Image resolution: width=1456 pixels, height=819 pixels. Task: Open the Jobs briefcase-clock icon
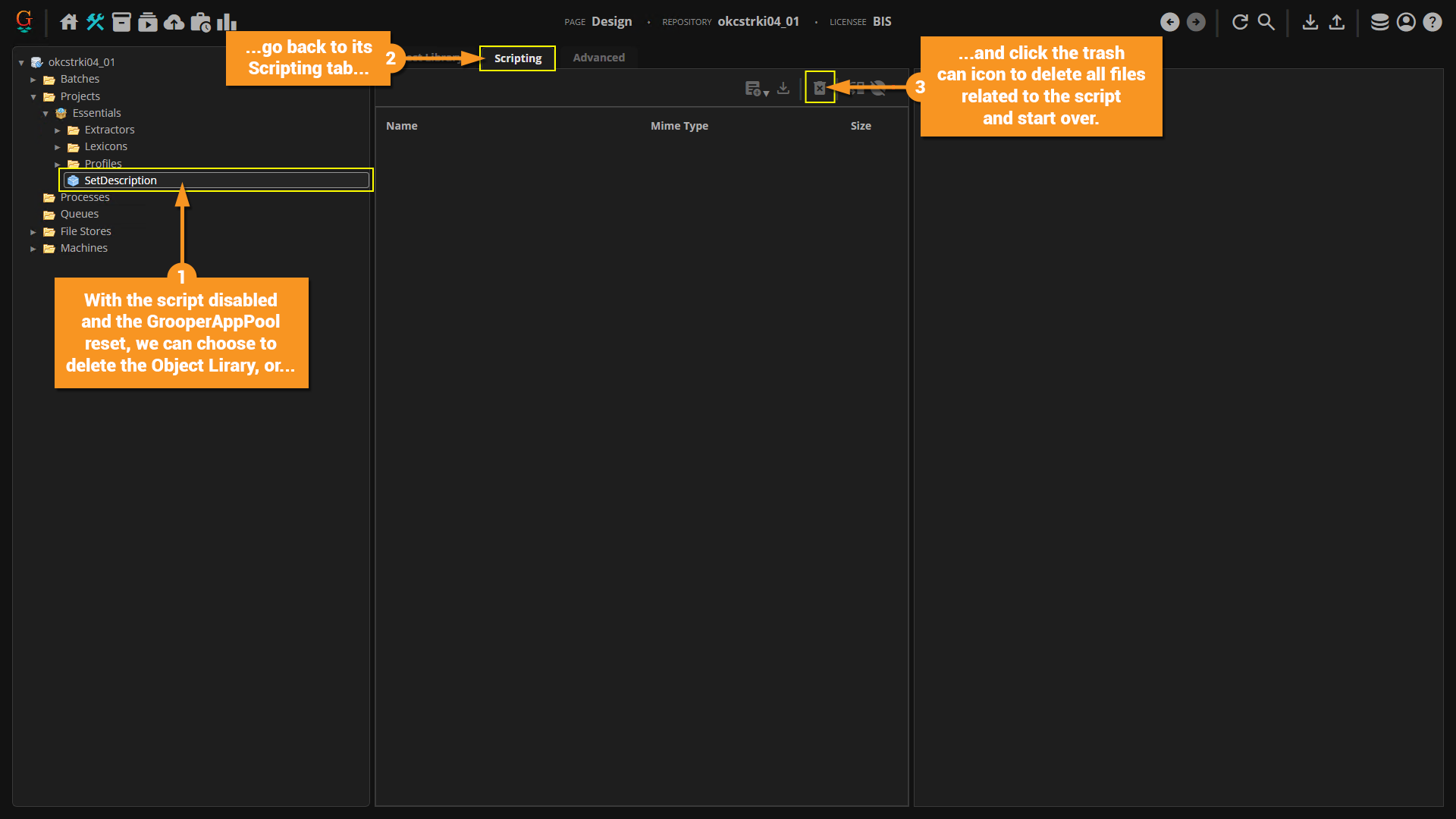[200, 22]
